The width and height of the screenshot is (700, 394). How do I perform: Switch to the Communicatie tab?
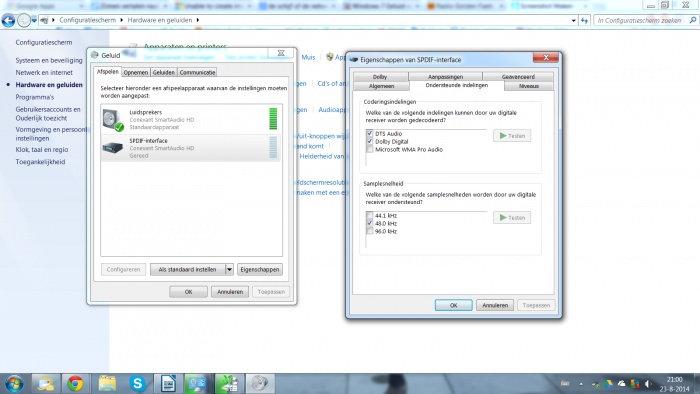(197, 72)
